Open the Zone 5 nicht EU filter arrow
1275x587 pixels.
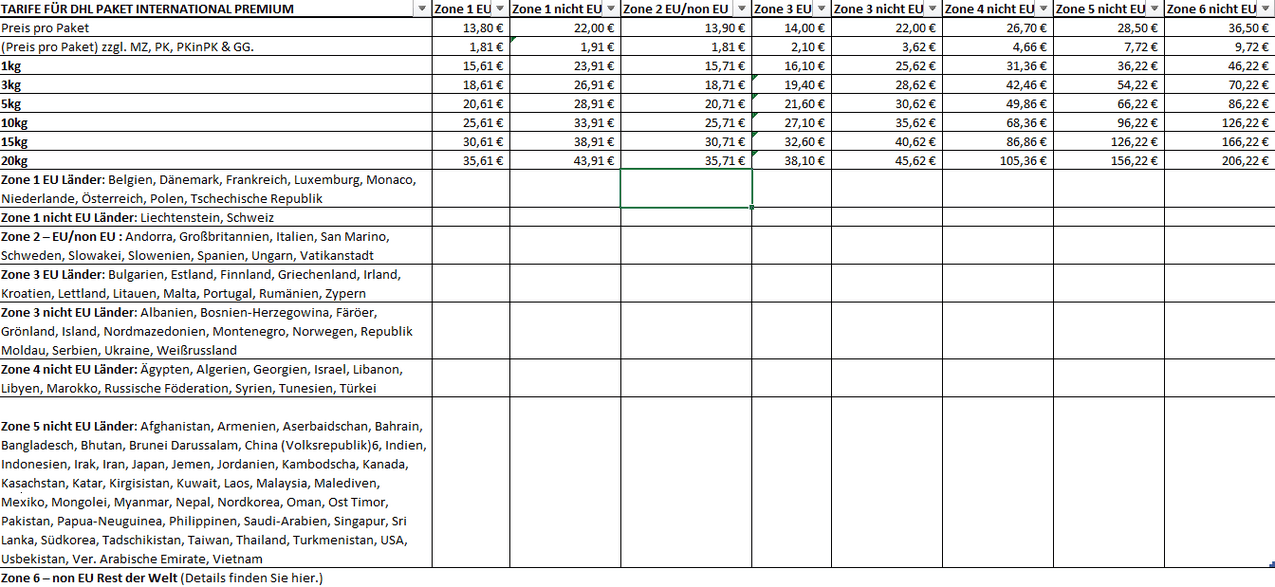(x=1155, y=9)
